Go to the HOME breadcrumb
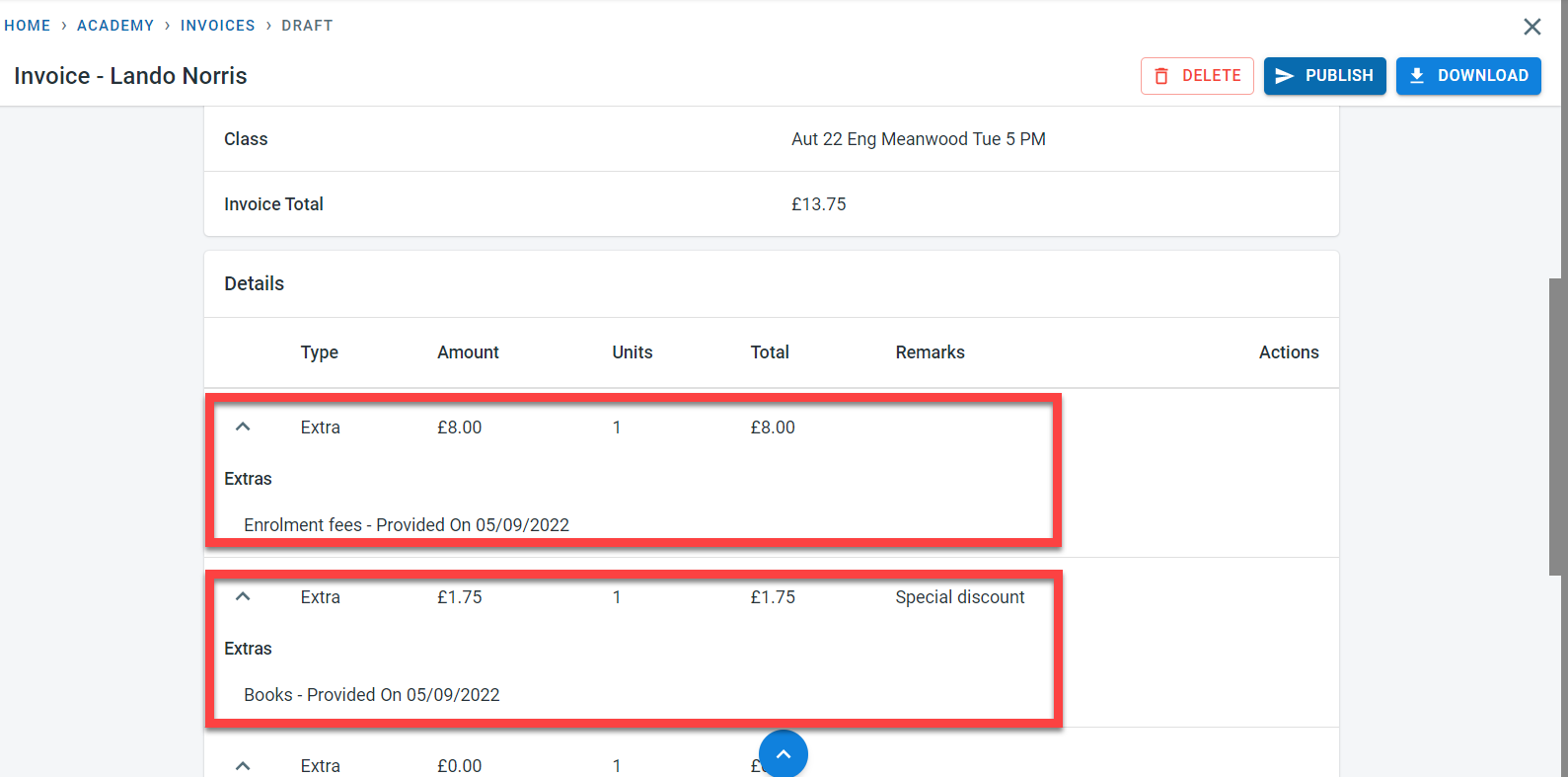 tap(28, 26)
